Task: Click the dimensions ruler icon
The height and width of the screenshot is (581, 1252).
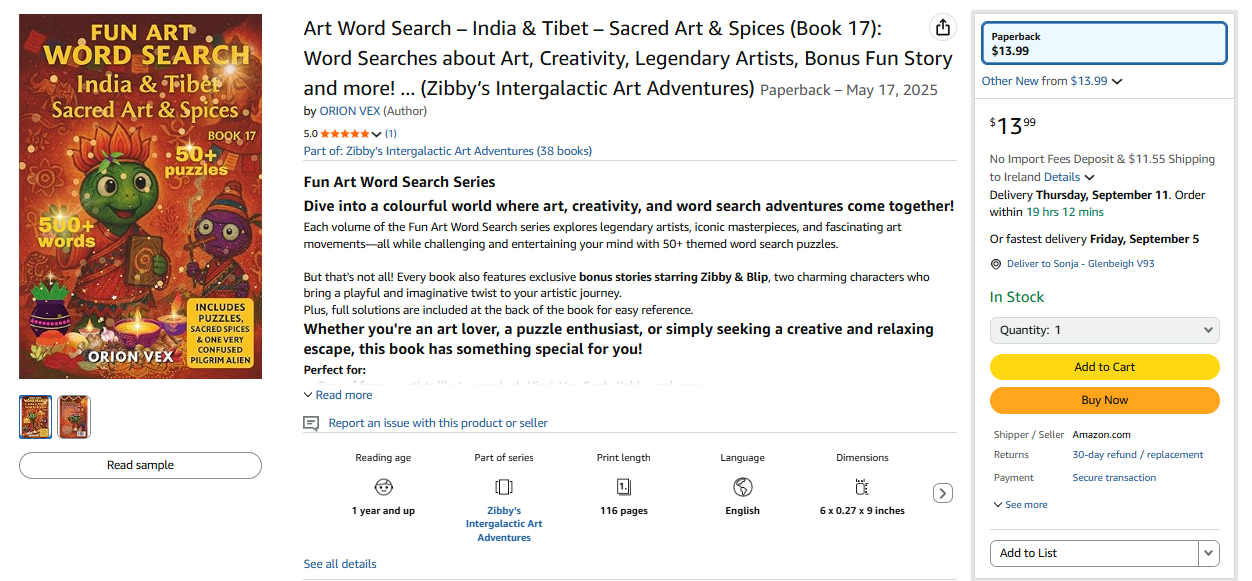Action: tap(862, 487)
